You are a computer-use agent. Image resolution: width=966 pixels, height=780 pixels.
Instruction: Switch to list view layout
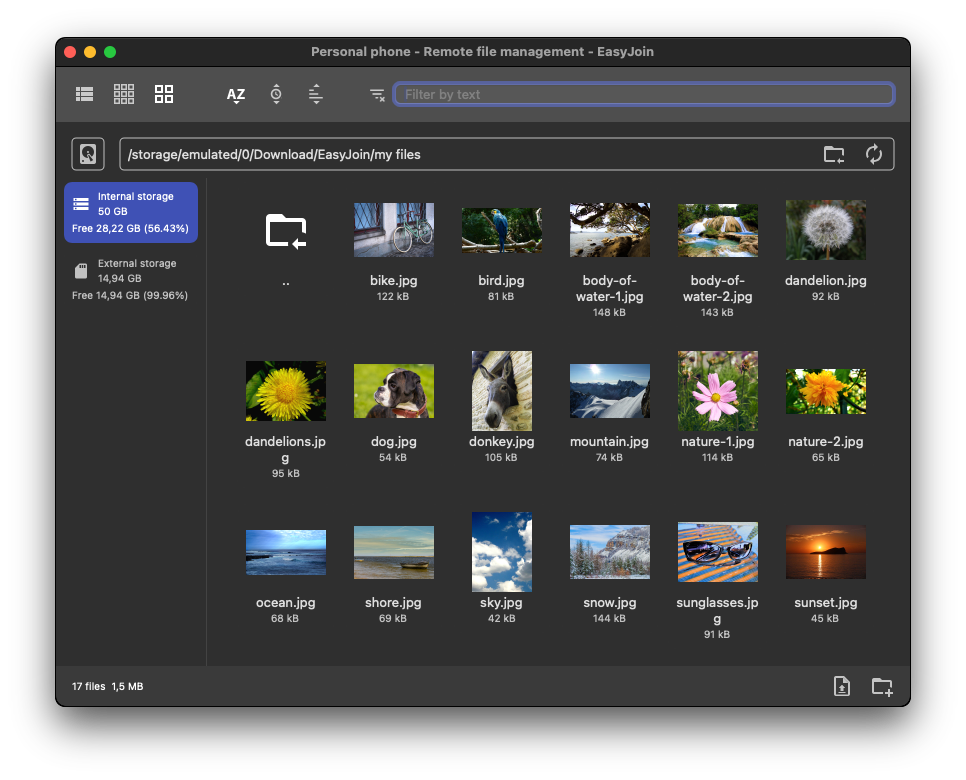85,94
